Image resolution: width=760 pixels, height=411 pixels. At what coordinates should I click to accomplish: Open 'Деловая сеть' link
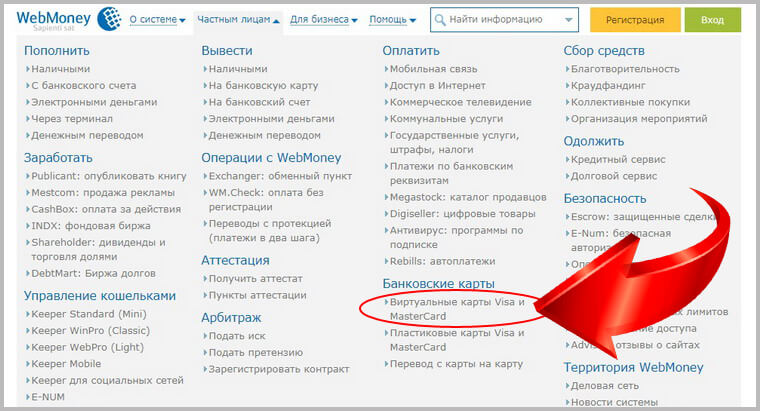point(604,386)
